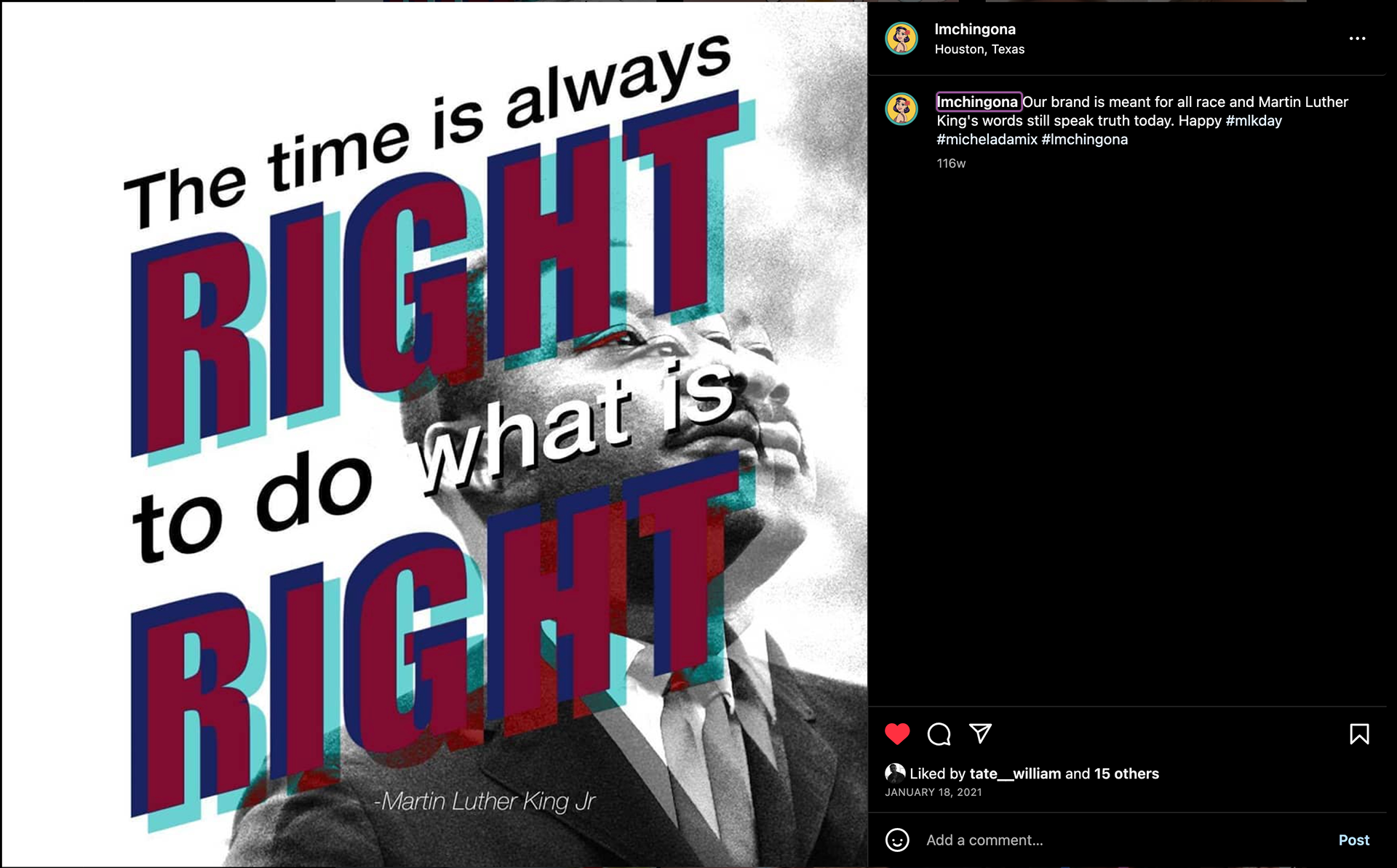Open the #mlkday hashtag
Viewport: 1397px width, 868px height.
click(x=1254, y=121)
